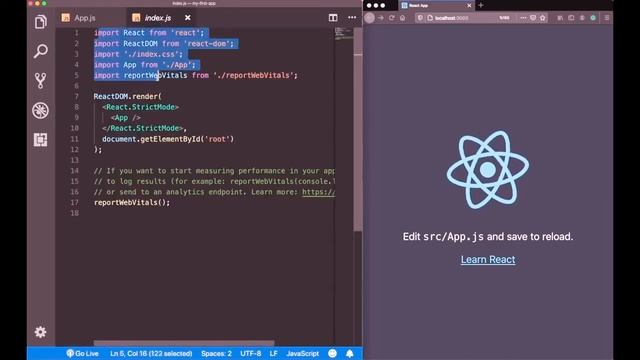This screenshot has height=360, width=640.
Task: Change file encoding via UTF-8
Action: pos(251,353)
